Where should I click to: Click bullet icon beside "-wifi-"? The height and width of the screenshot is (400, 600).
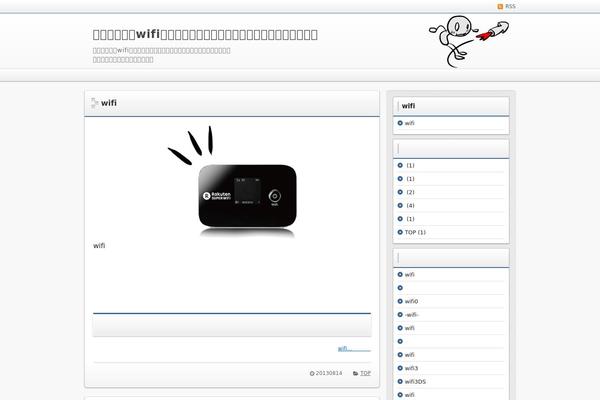click(400, 315)
